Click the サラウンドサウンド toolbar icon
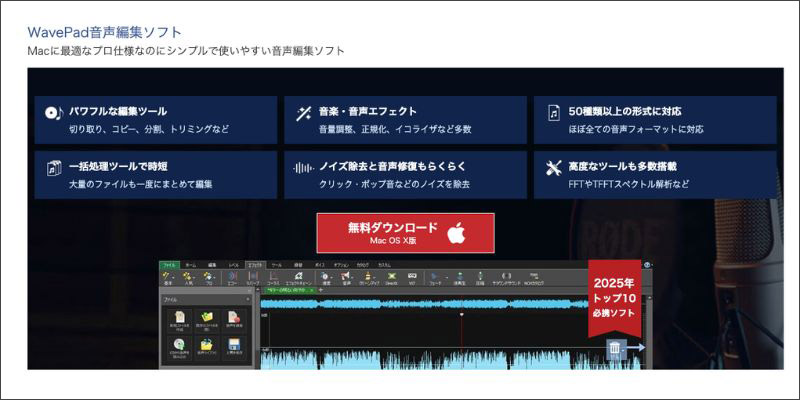 pos(507,278)
